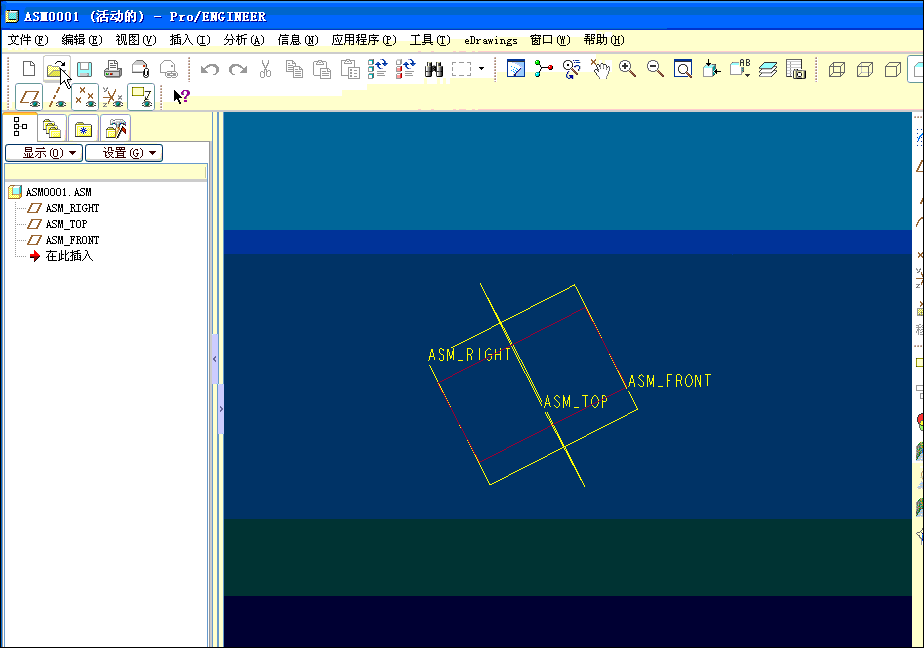Open the 视图(V) menu
924x648 pixels.
pyautogui.click(x=136, y=40)
